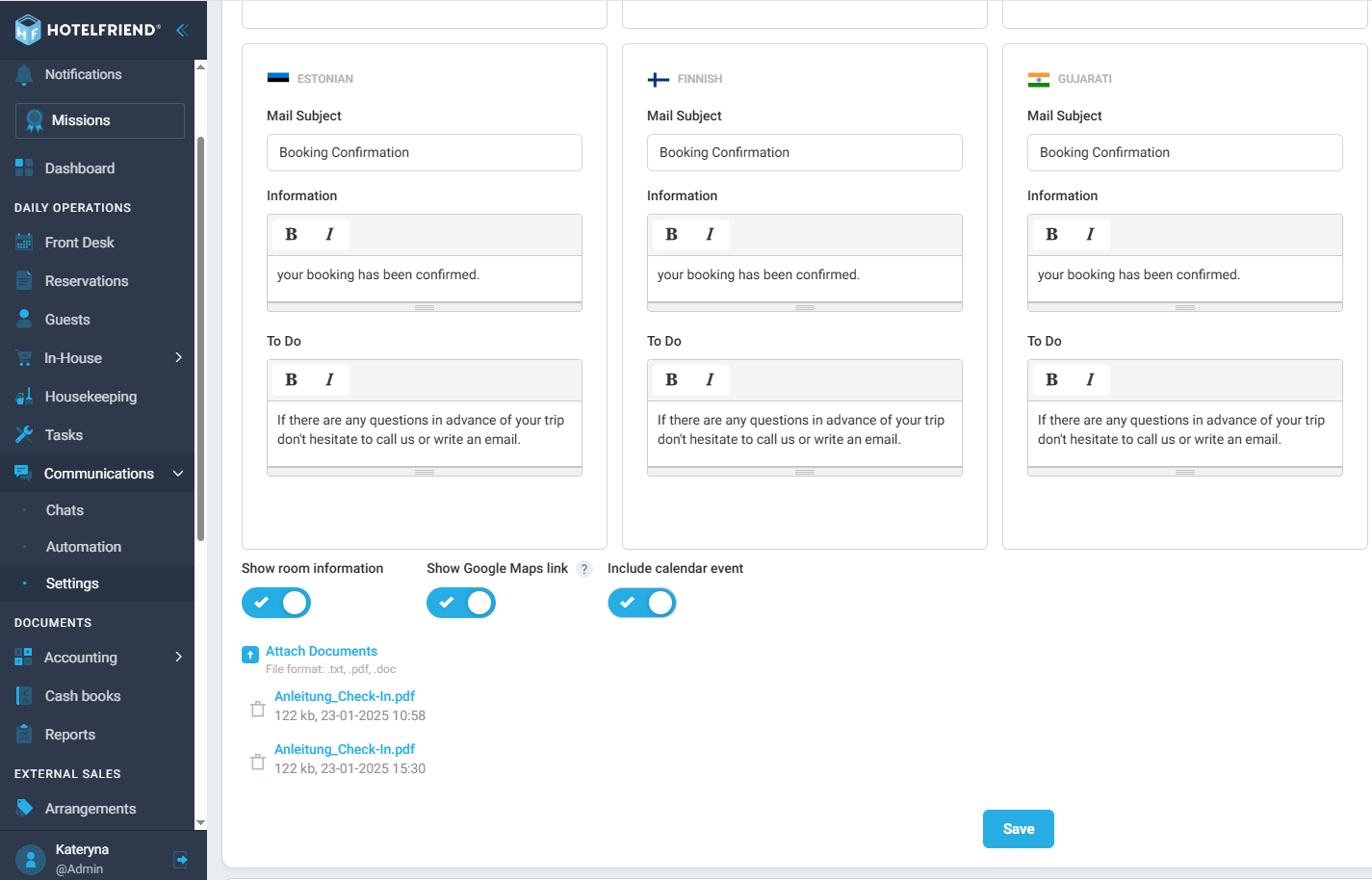
Task: Click the Google Maps link help icon
Action: (583, 569)
